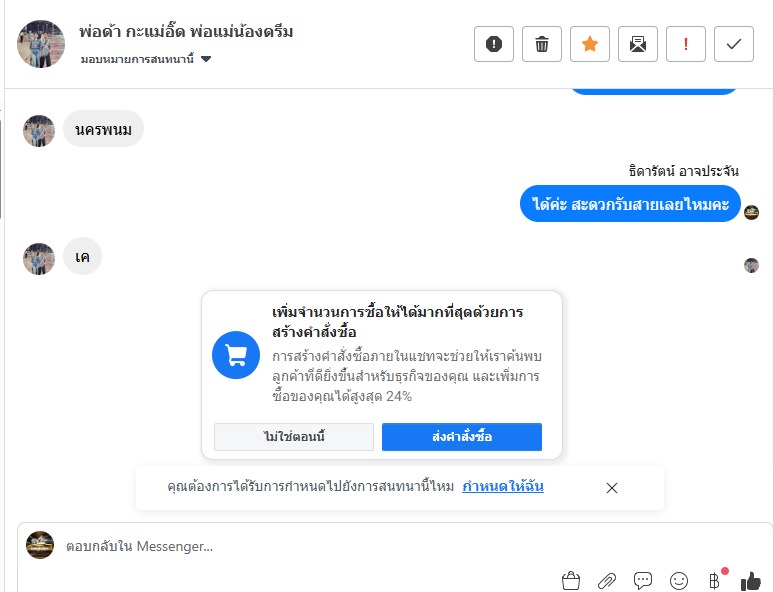Open the customer's profile picture in header

[41, 44]
